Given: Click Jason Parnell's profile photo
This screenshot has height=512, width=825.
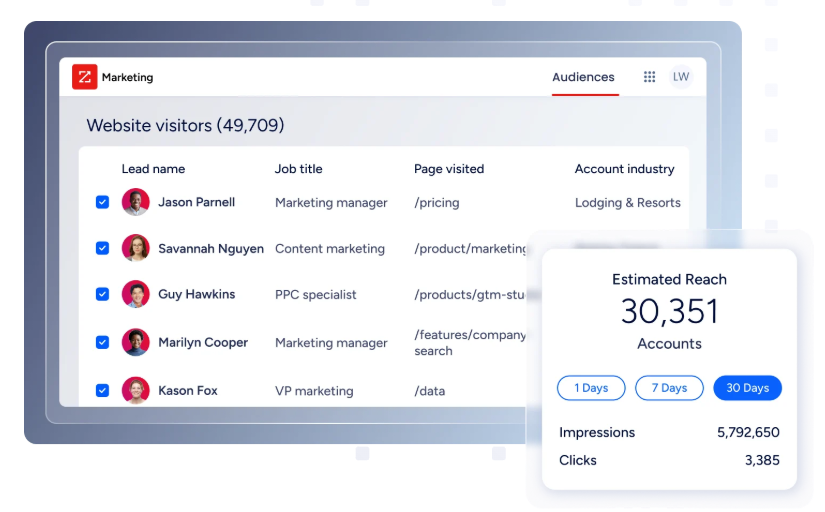Looking at the screenshot, I should point(136,202).
